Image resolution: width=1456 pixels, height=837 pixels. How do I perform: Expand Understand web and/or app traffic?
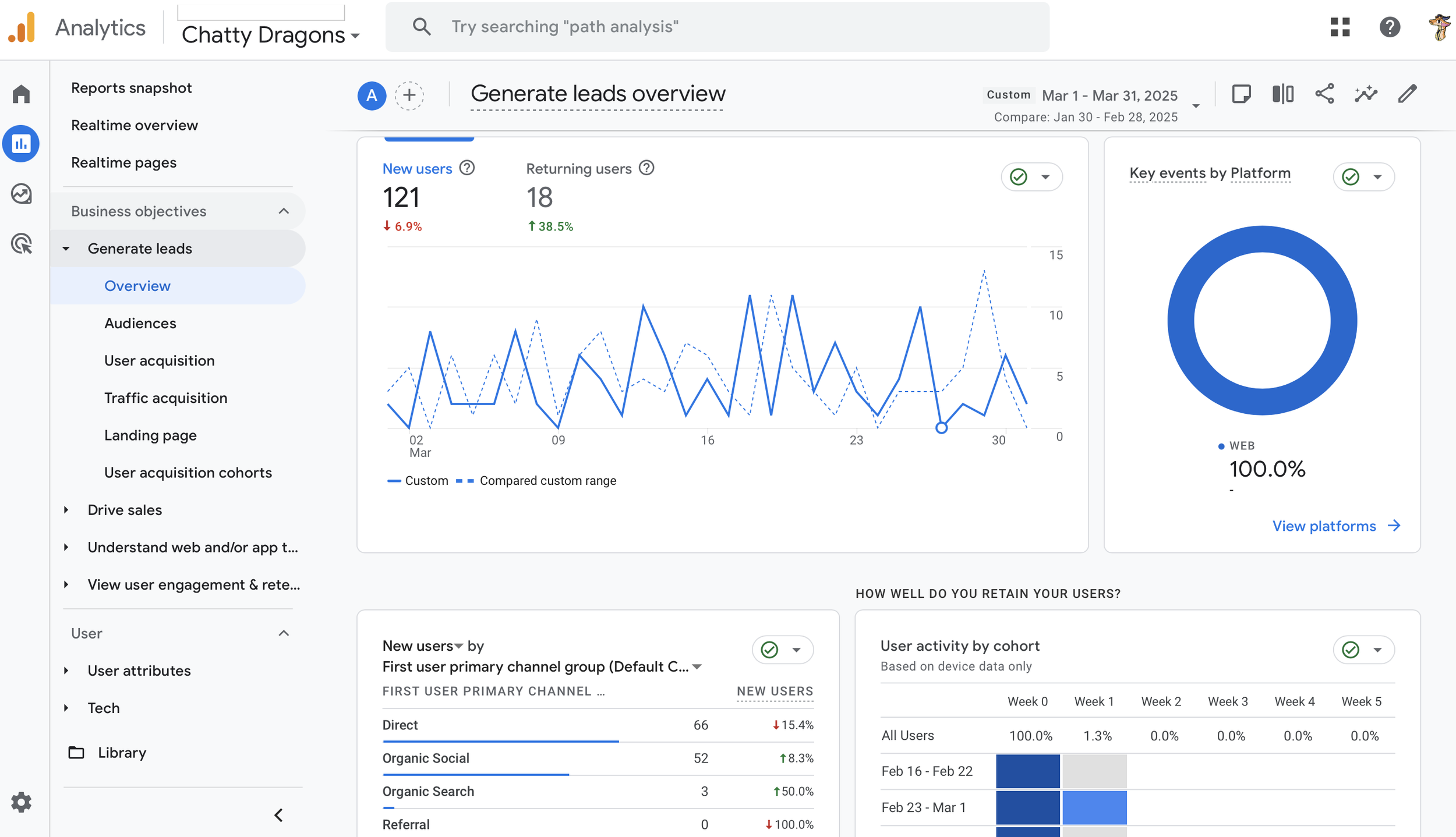click(x=66, y=547)
